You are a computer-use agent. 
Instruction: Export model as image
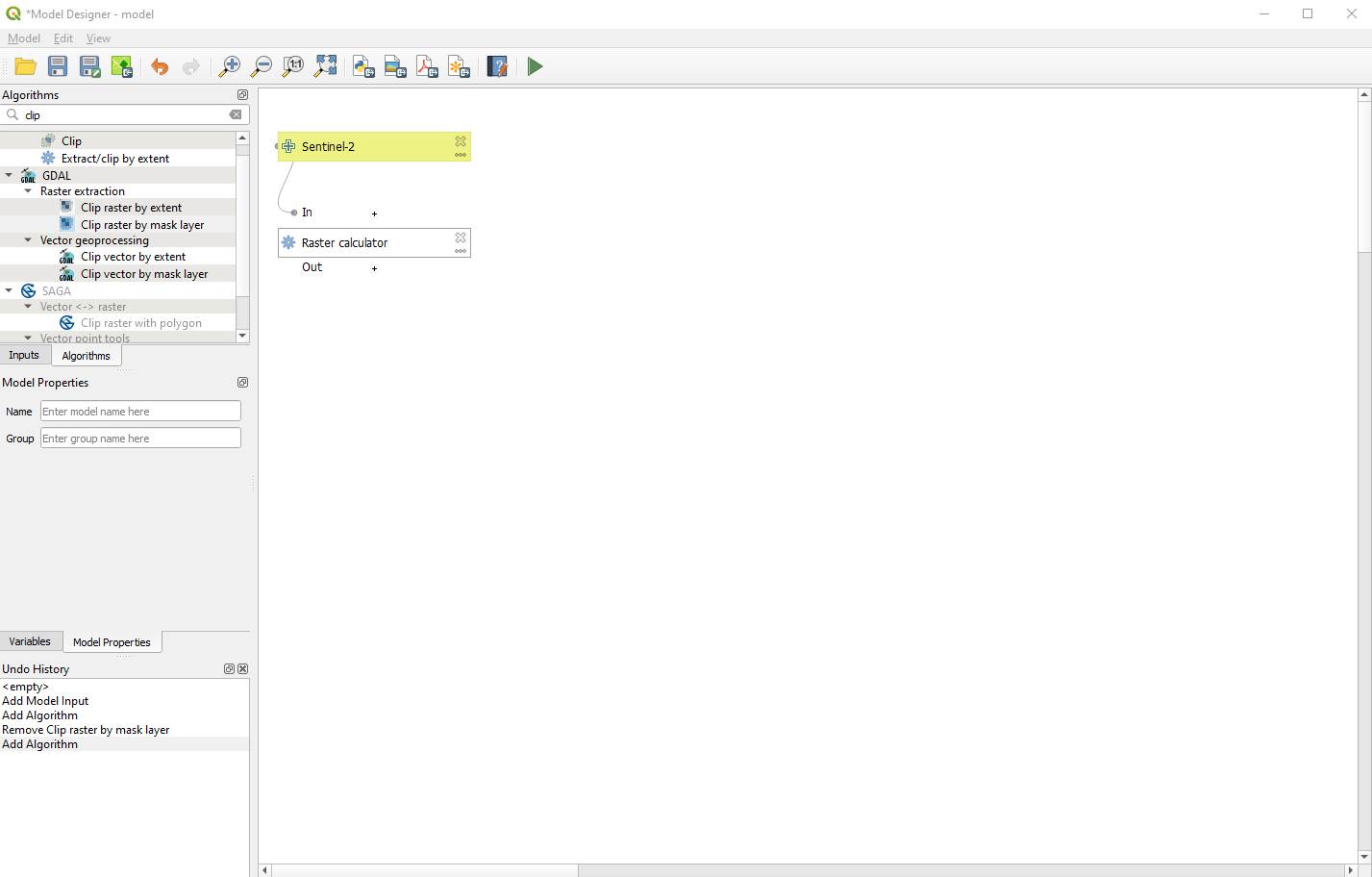point(395,66)
